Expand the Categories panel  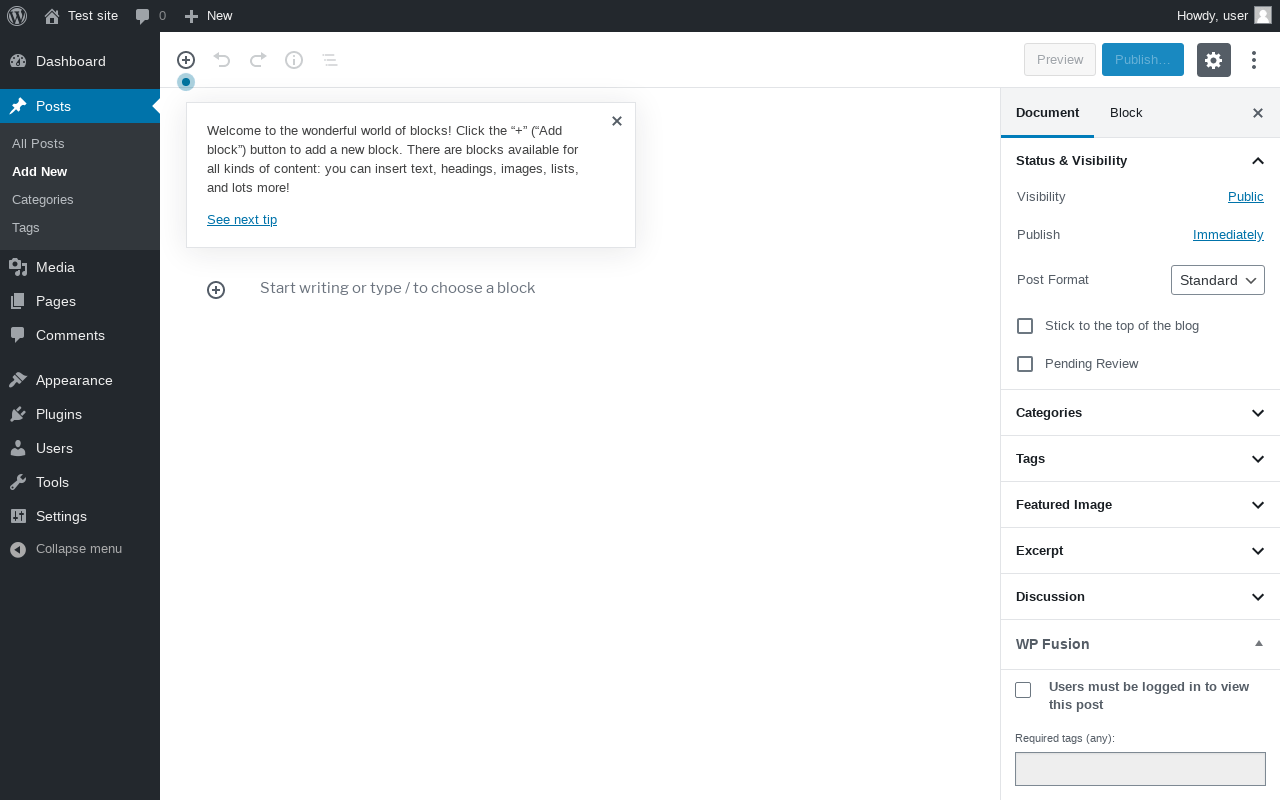(x=1140, y=413)
